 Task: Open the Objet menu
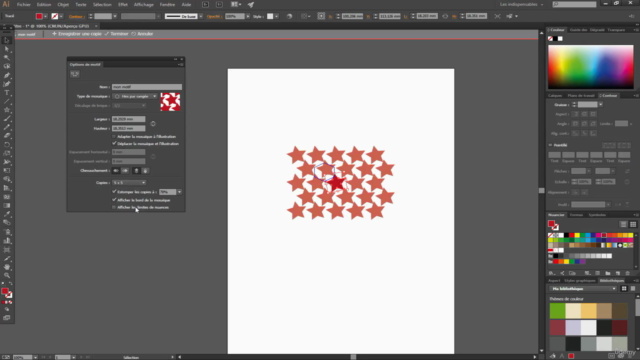(63, 4)
